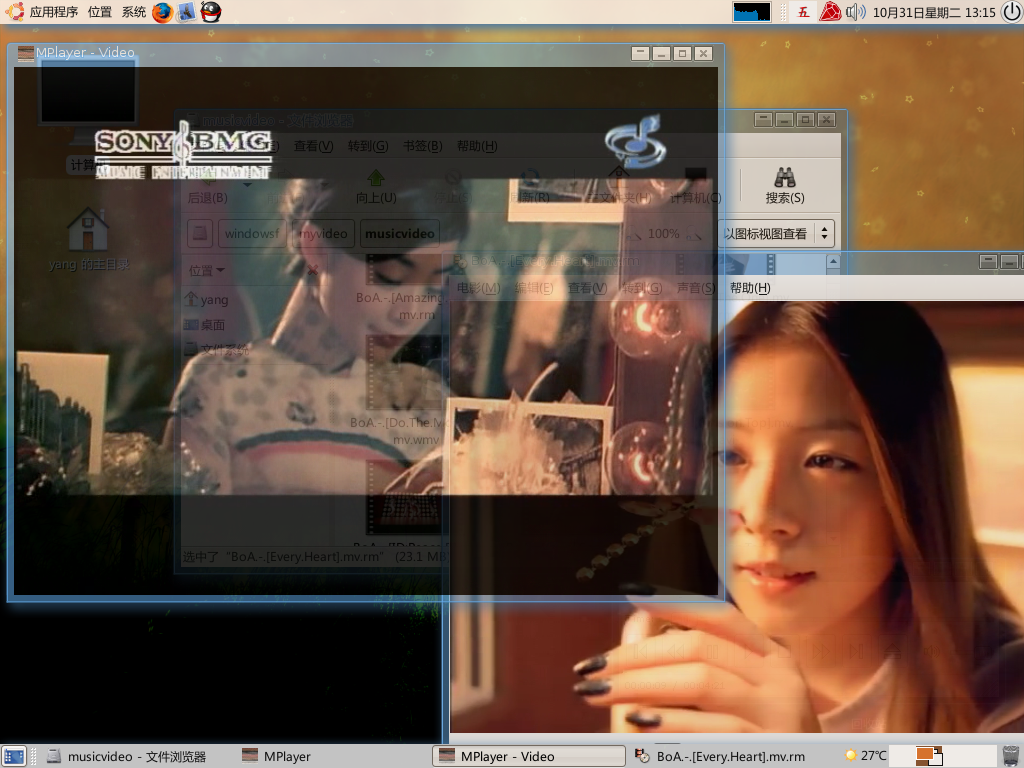Switch to musicvideo - 文件浏览器 taskbar button

click(127, 756)
